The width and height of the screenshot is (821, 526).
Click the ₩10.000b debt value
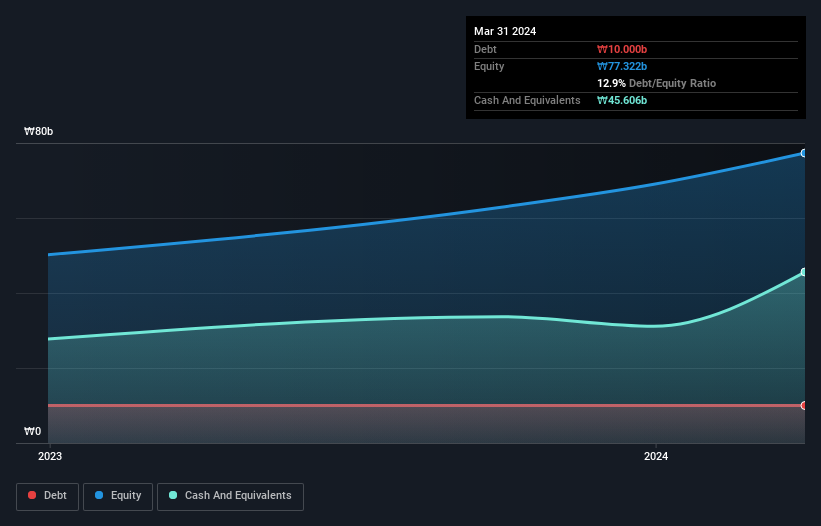(x=622, y=49)
